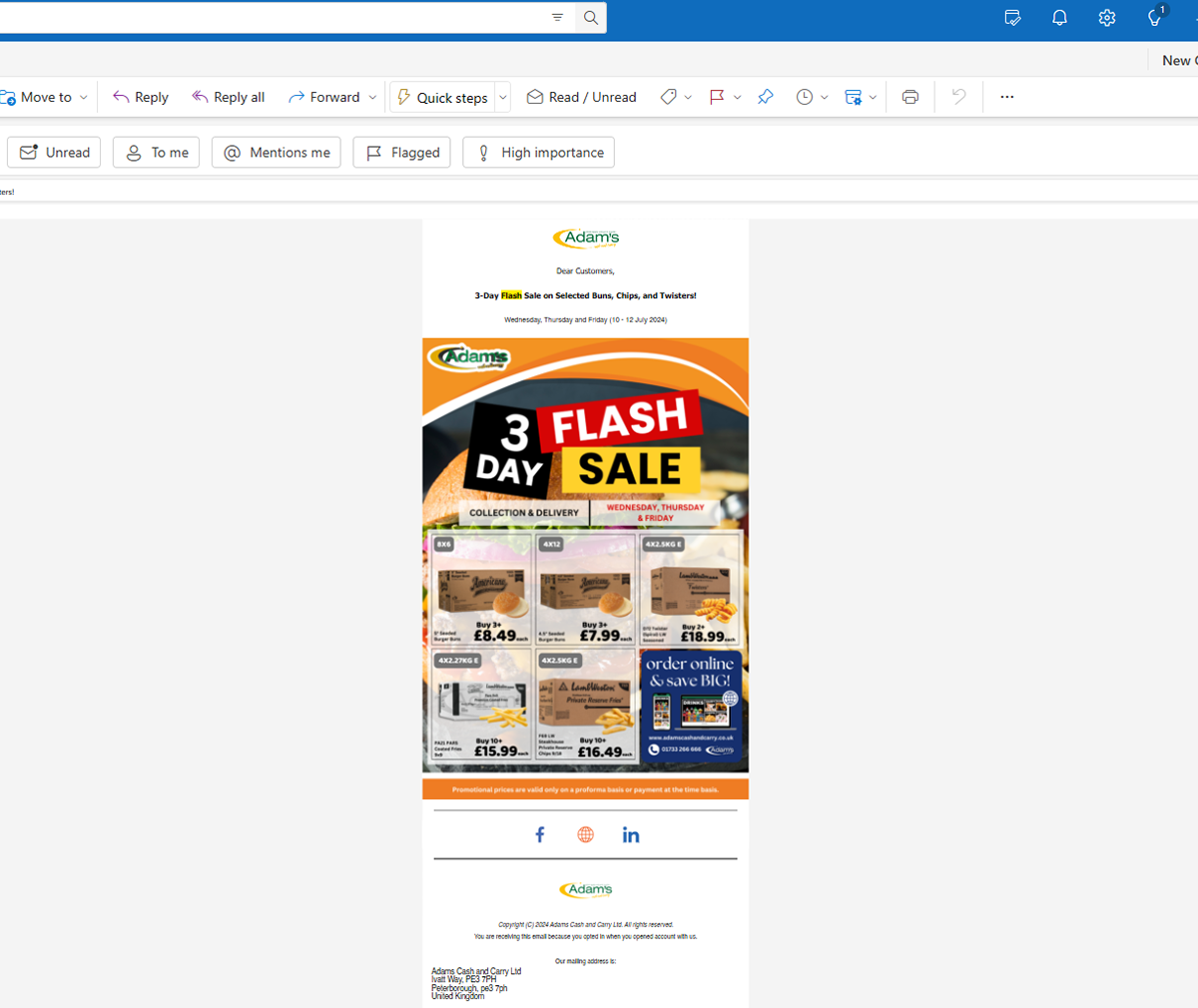Click the £18.99 twisters product tile
Viewport: 1198px width, 1008px height.
point(690,590)
